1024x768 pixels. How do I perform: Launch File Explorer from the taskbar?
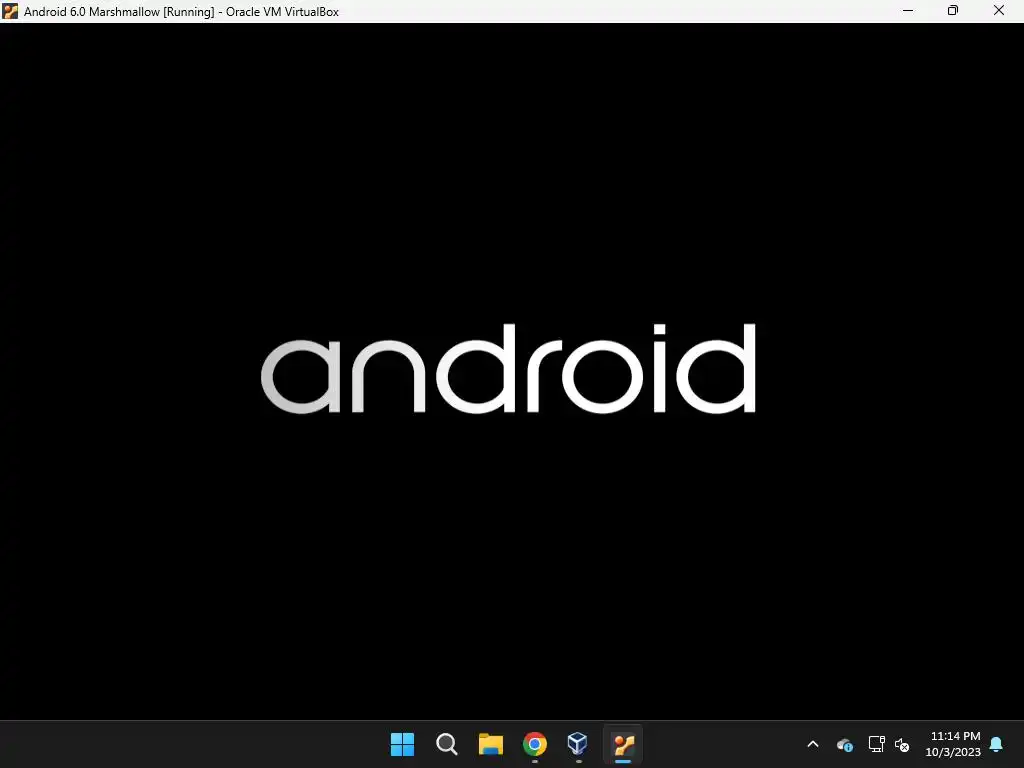(490, 744)
